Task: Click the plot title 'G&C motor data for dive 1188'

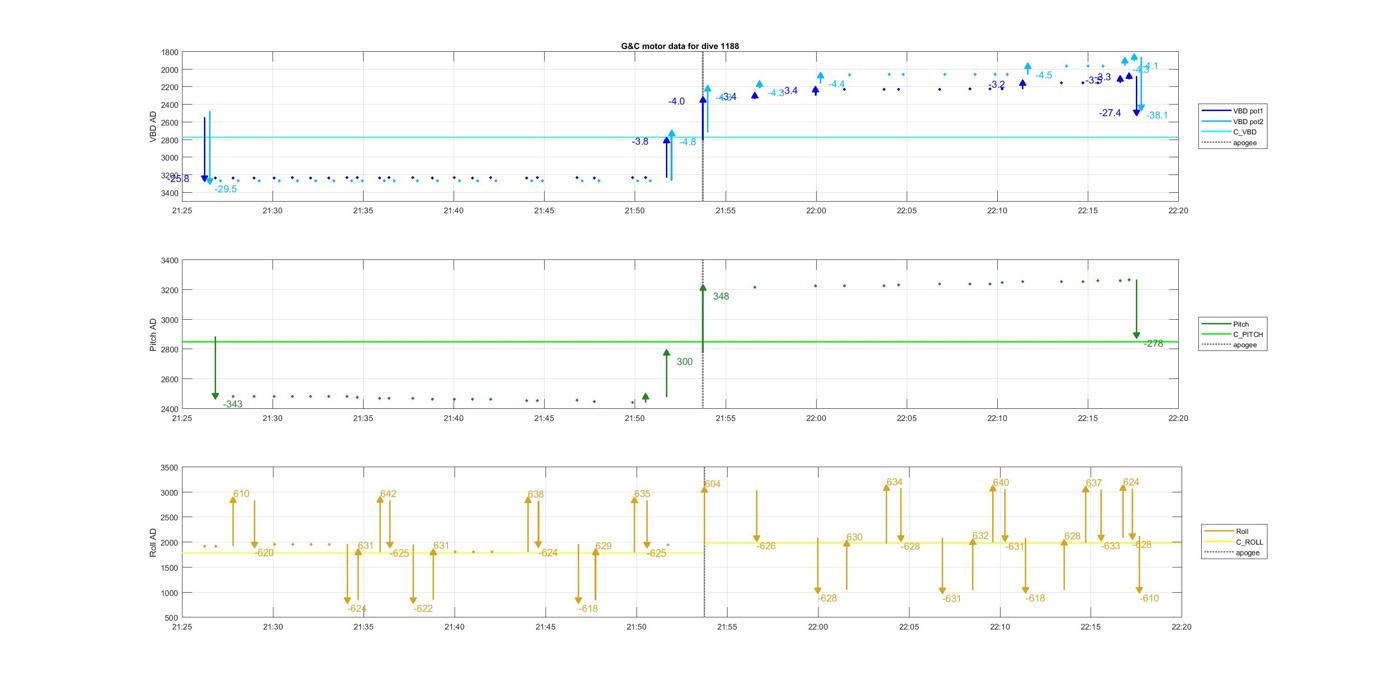Action: click(x=680, y=46)
